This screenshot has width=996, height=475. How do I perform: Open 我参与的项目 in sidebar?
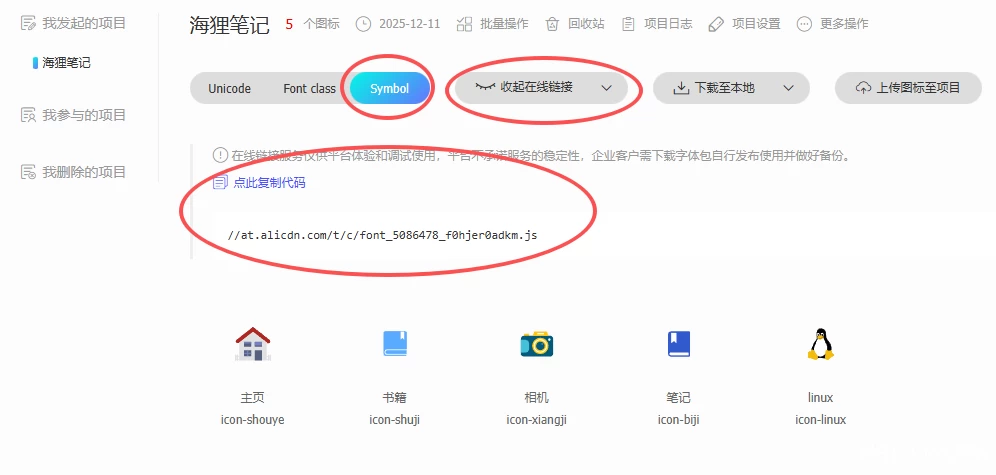pos(84,115)
